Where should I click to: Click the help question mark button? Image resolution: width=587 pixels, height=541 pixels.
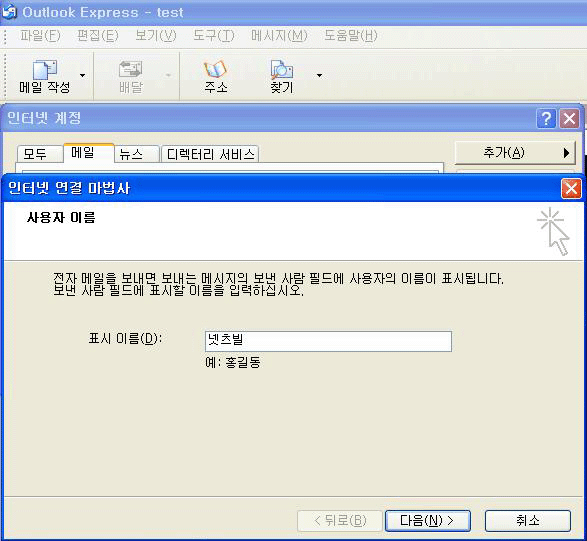[546, 119]
